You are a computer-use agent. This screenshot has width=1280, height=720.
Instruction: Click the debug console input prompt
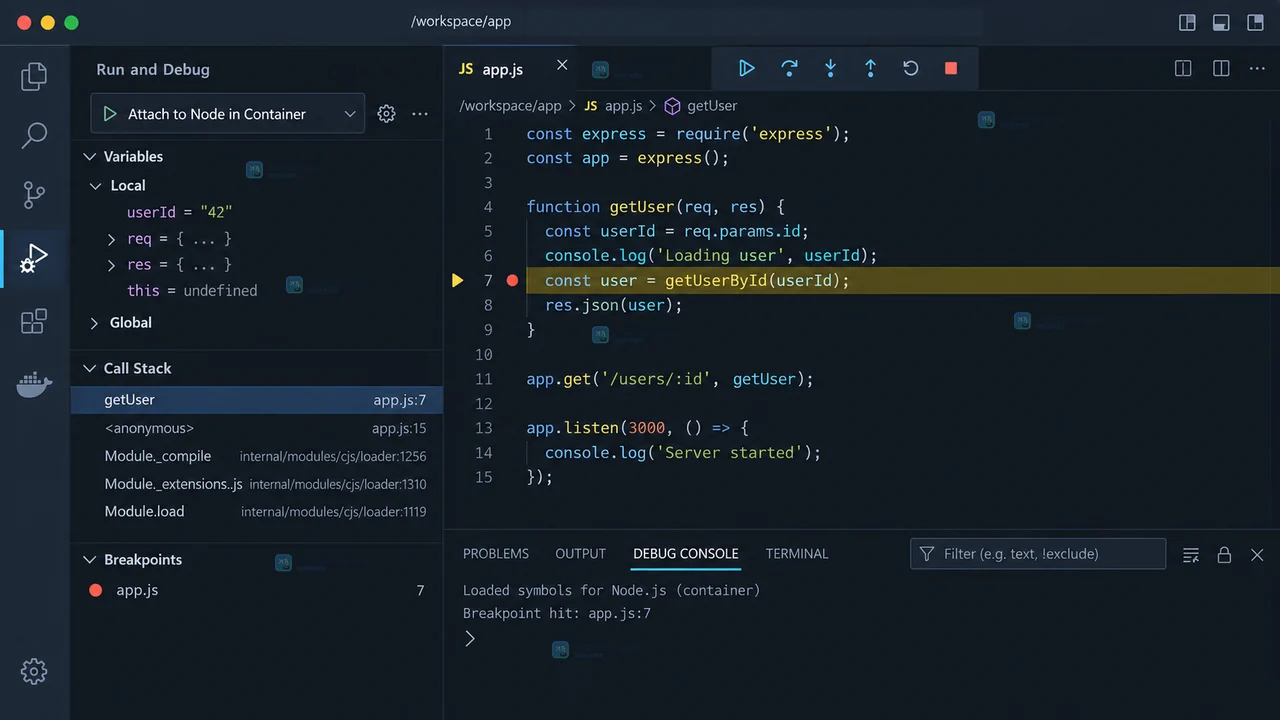(470, 638)
